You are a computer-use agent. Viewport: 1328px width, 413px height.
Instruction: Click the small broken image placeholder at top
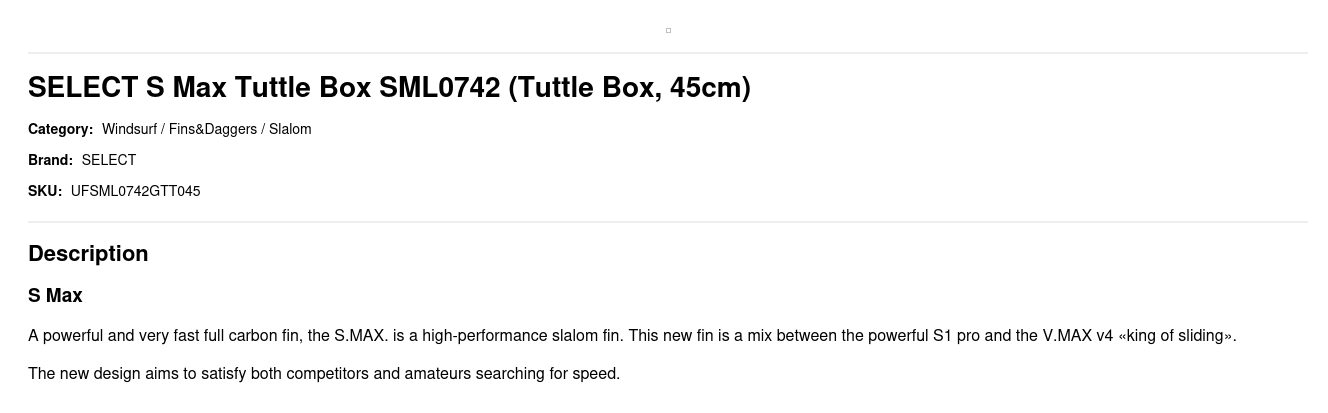pyautogui.click(x=668, y=30)
